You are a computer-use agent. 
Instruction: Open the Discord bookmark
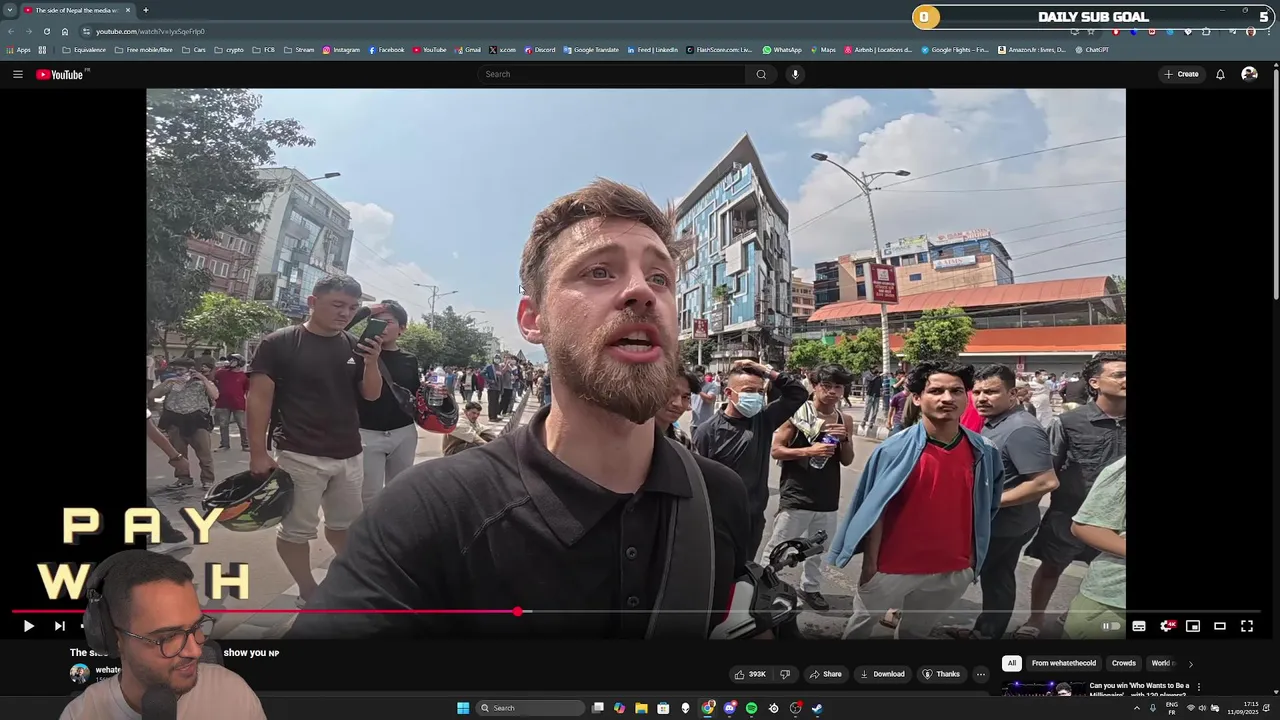pyautogui.click(x=540, y=50)
